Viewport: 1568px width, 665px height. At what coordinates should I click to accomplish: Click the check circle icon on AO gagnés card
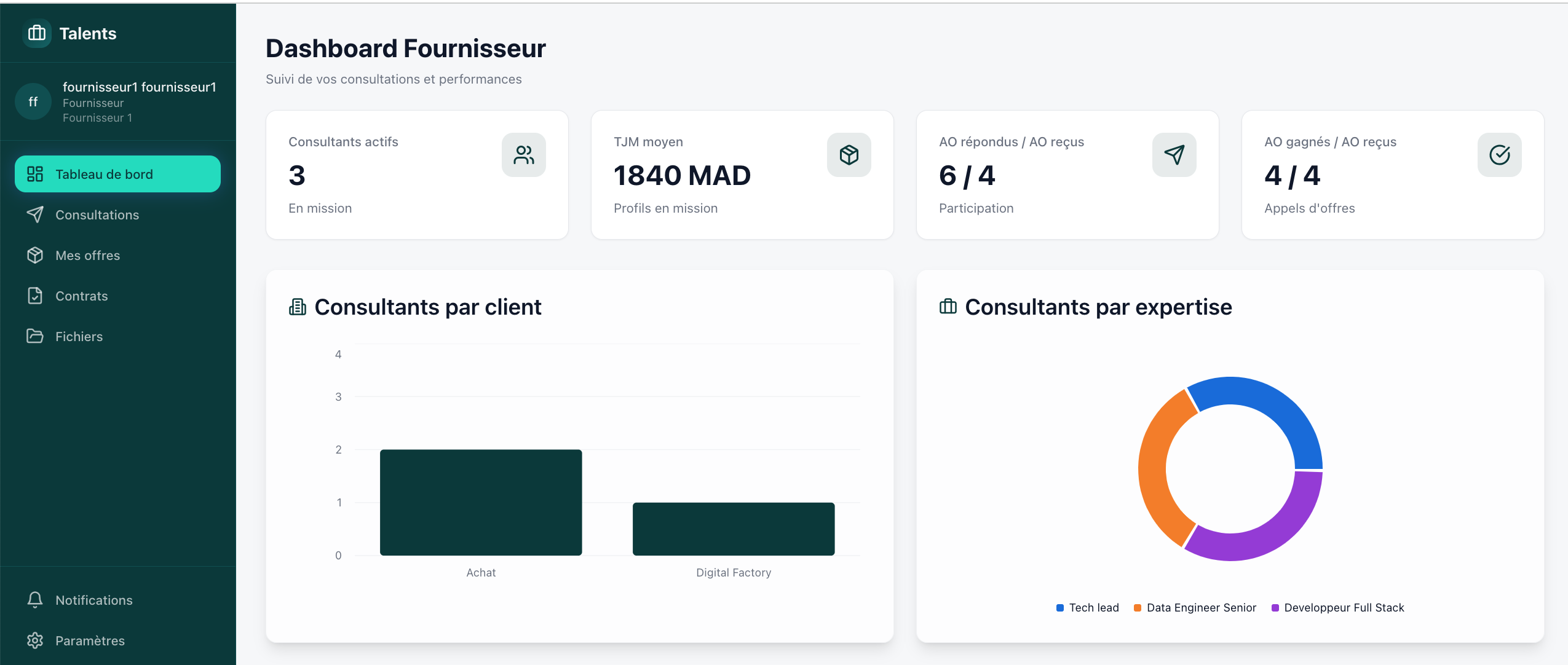(x=1499, y=154)
